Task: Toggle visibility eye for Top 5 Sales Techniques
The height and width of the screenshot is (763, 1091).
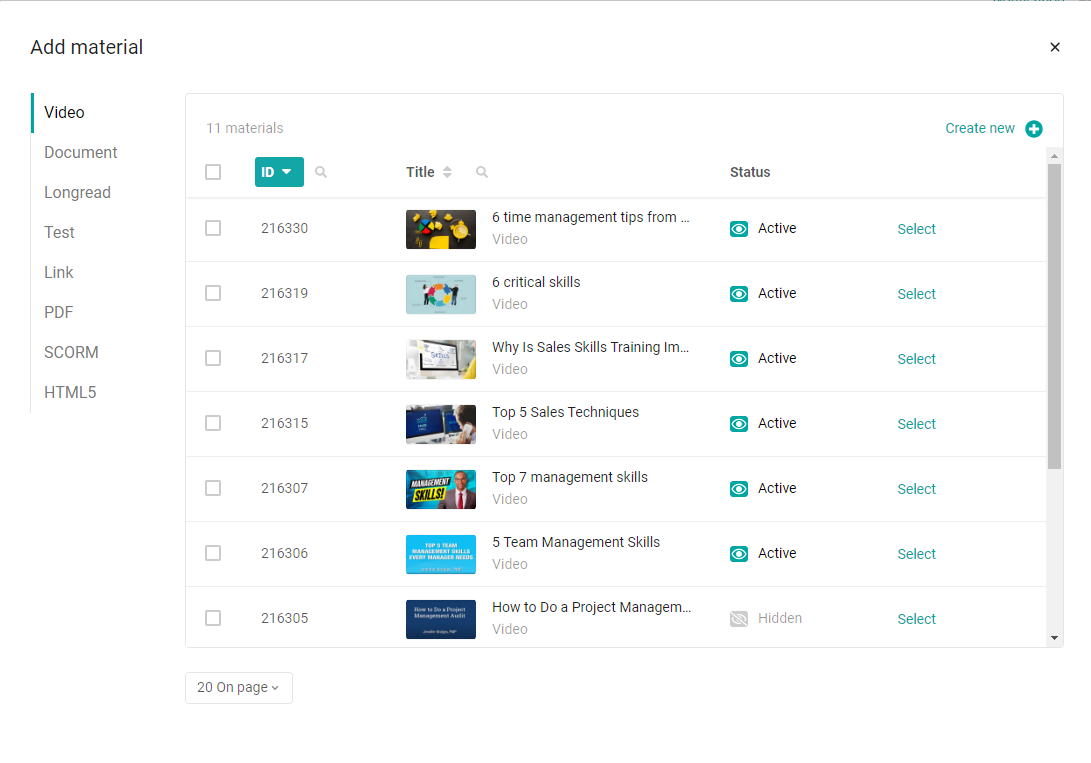Action: (739, 424)
